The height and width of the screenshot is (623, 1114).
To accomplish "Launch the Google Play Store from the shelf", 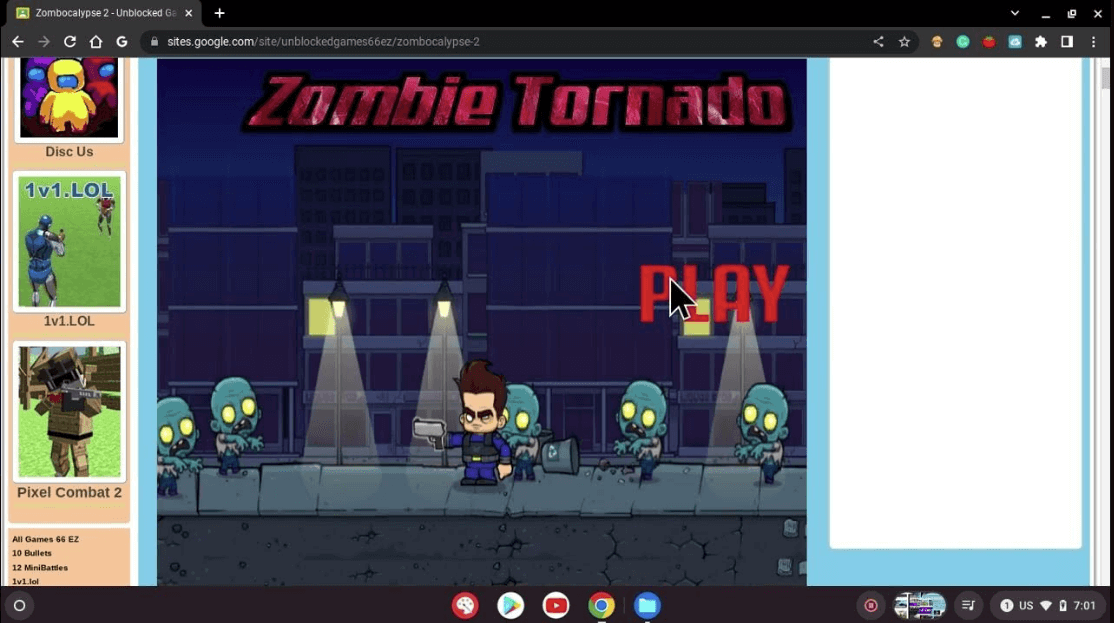I will (x=510, y=605).
